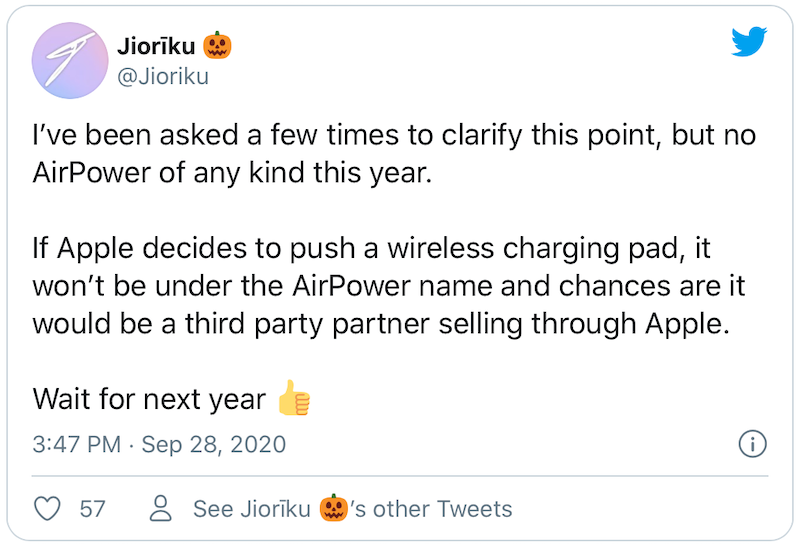800x546 pixels.
Task: Click the thumbs-up emoji after 'next year'
Action: point(294,398)
